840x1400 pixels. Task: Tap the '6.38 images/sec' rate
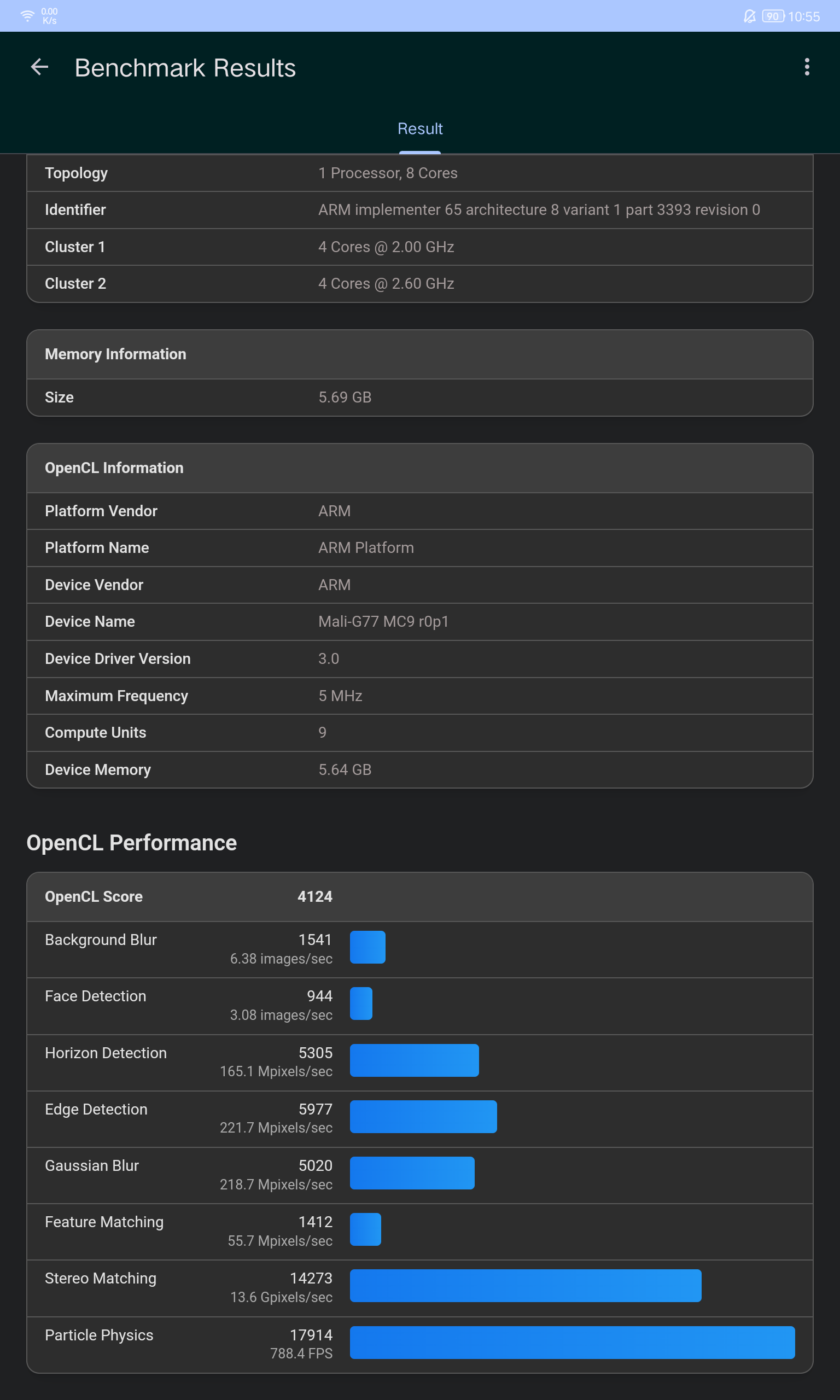point(281,959)
